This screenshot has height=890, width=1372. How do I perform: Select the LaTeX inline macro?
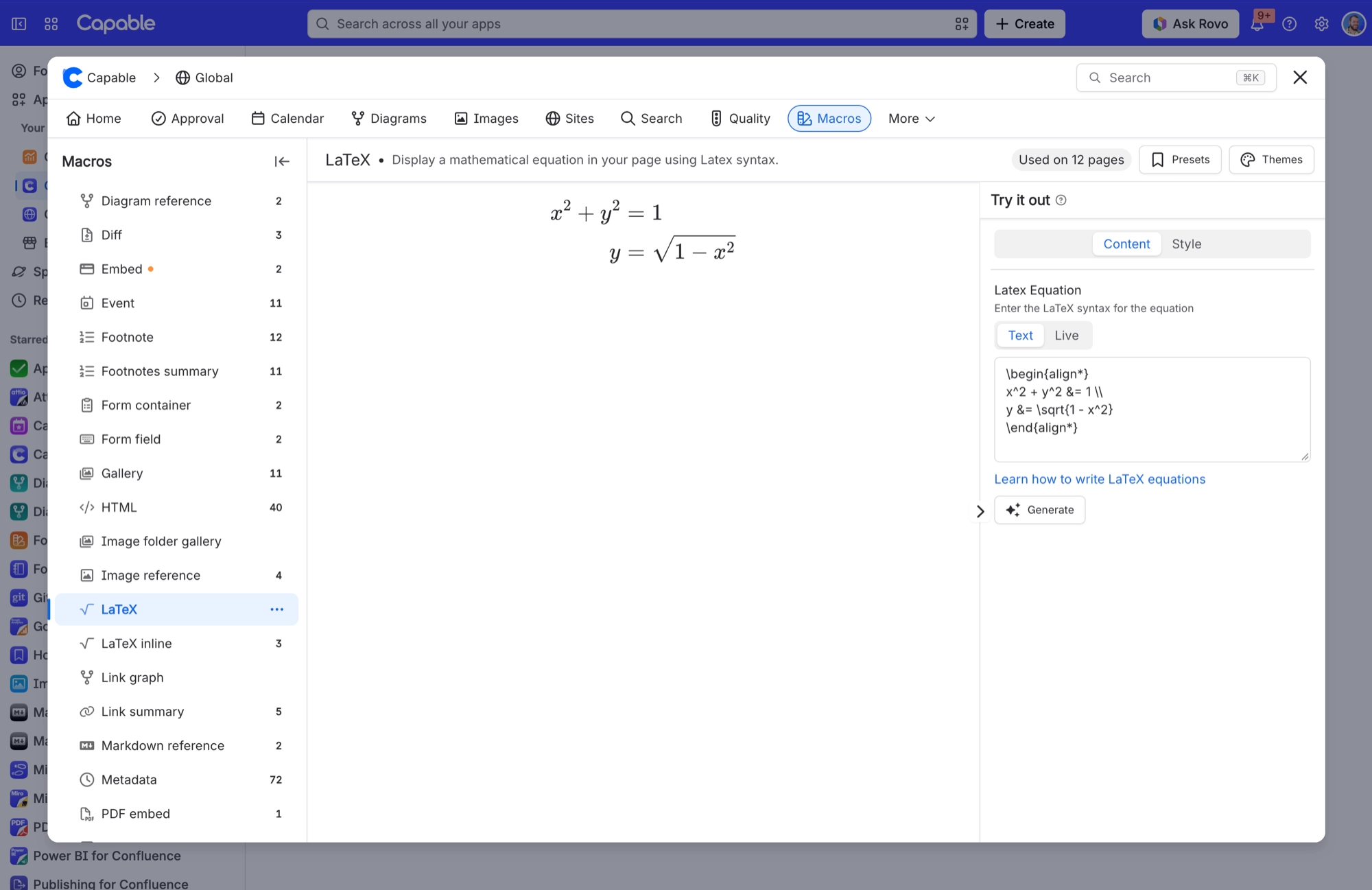(x=177, y=644)
